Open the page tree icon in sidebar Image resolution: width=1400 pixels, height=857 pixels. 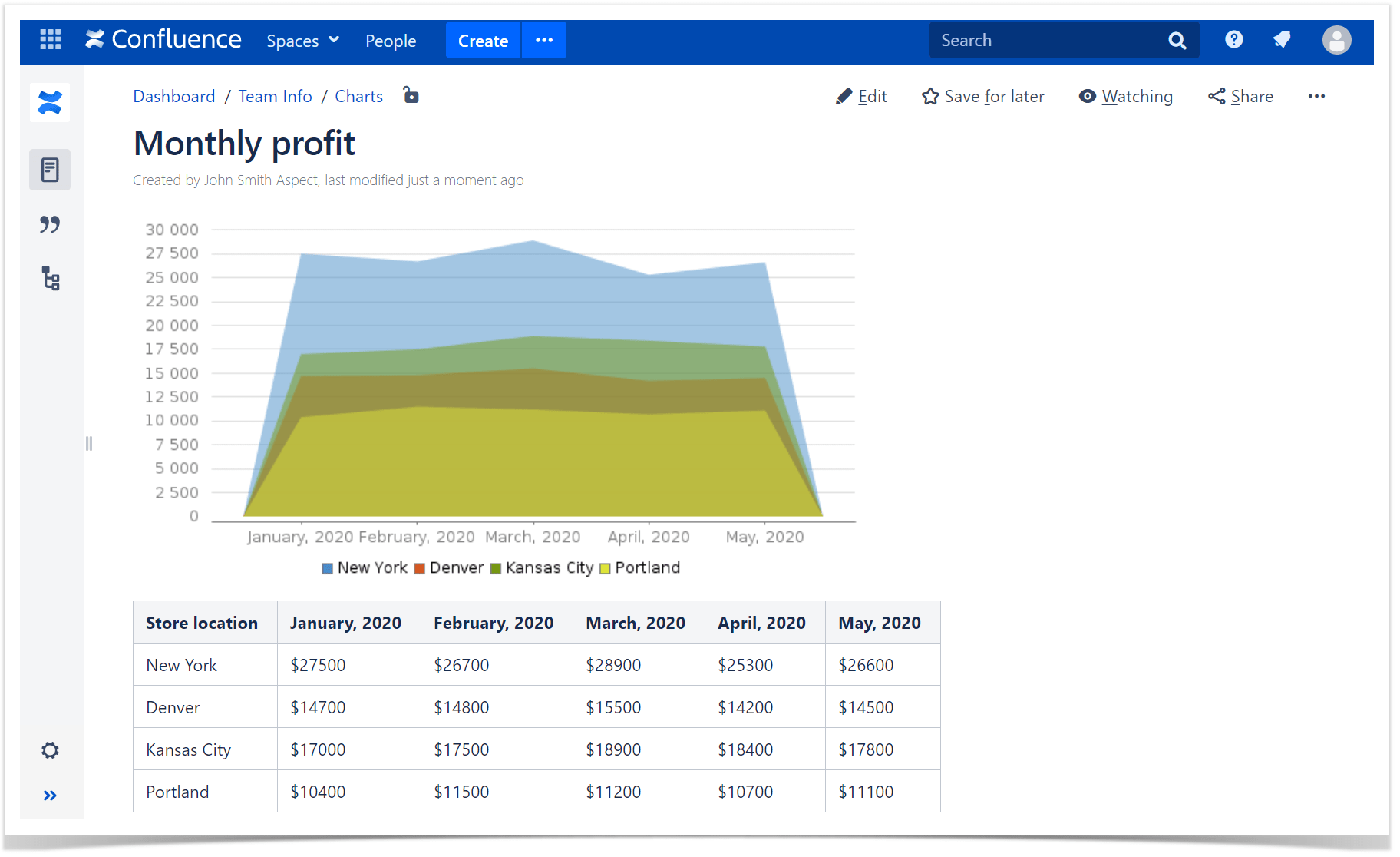(51, 278)
